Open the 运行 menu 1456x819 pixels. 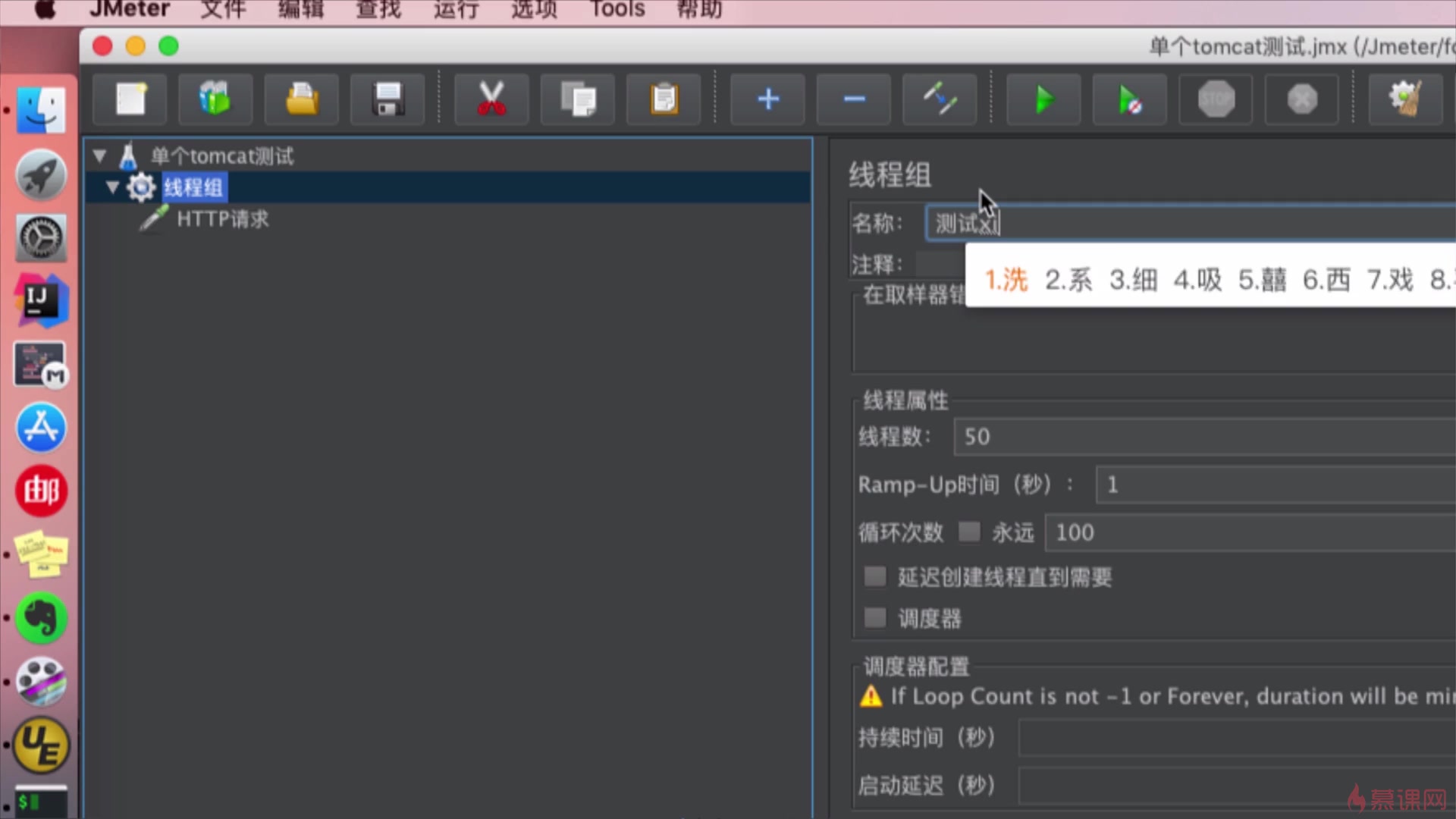[x=456, y=10]
